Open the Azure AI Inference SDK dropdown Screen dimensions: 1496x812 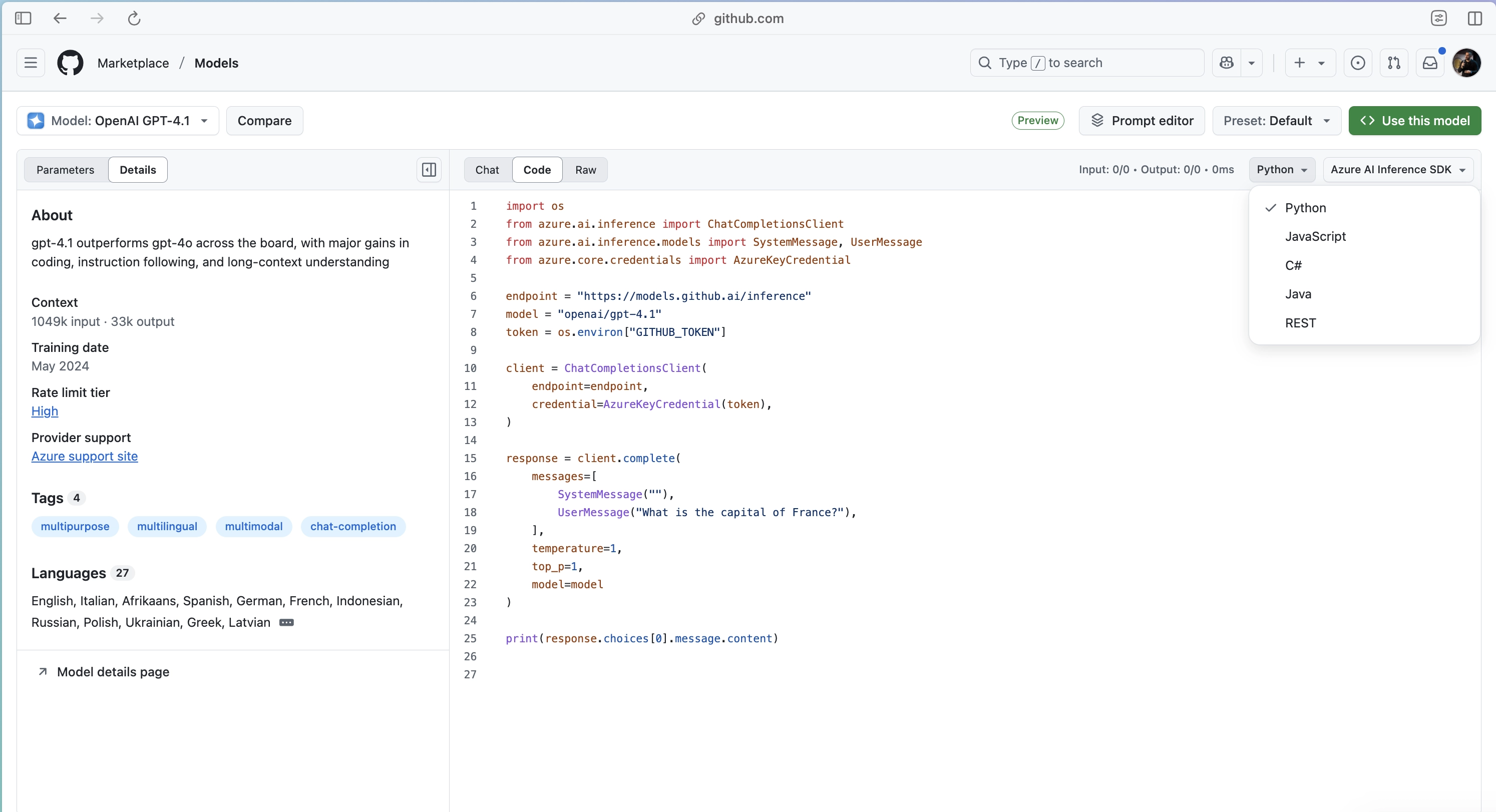pos(1398,170)
